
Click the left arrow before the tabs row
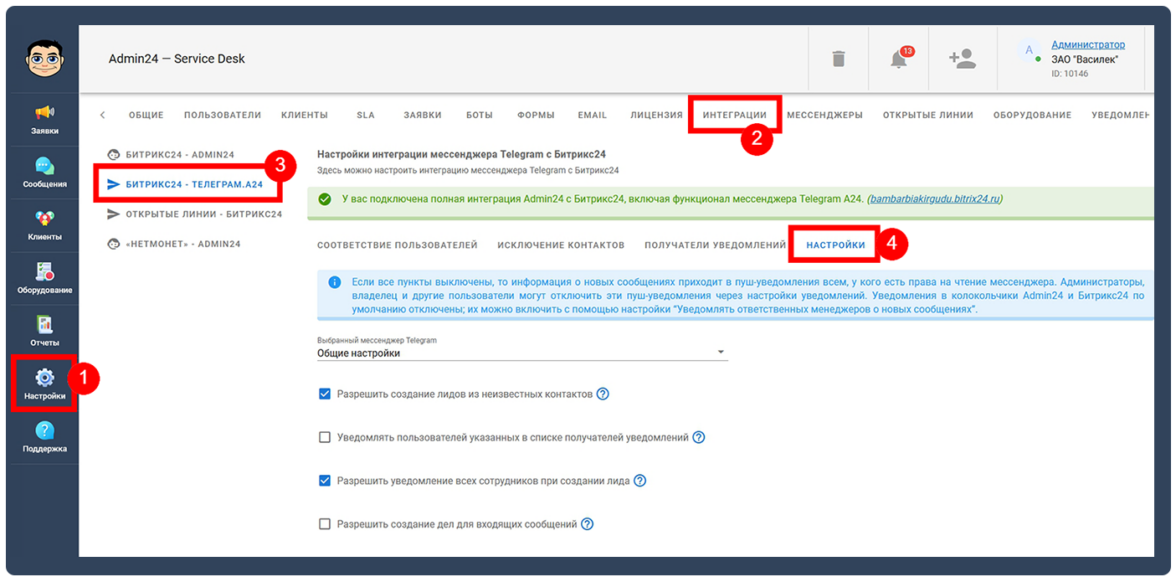click(102, 115)
